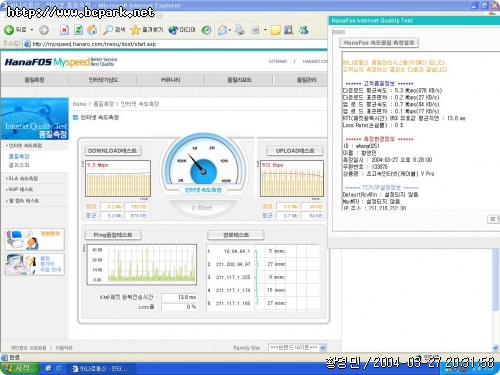This screenshot has width=500, height=375.
Task: Open Mail envelope toolbar icon
Action: [x=222, y=30]
